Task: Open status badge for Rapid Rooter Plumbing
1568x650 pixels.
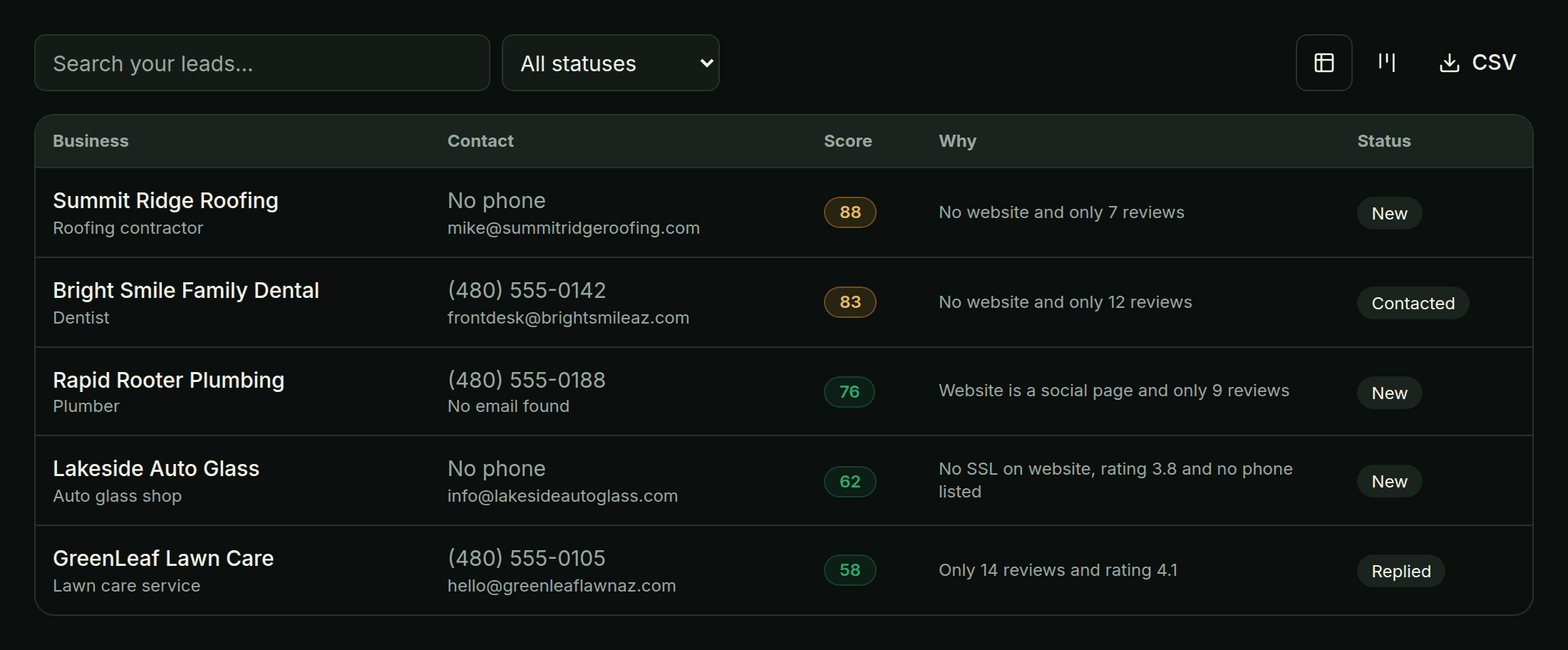Action: coord(1389,393)
